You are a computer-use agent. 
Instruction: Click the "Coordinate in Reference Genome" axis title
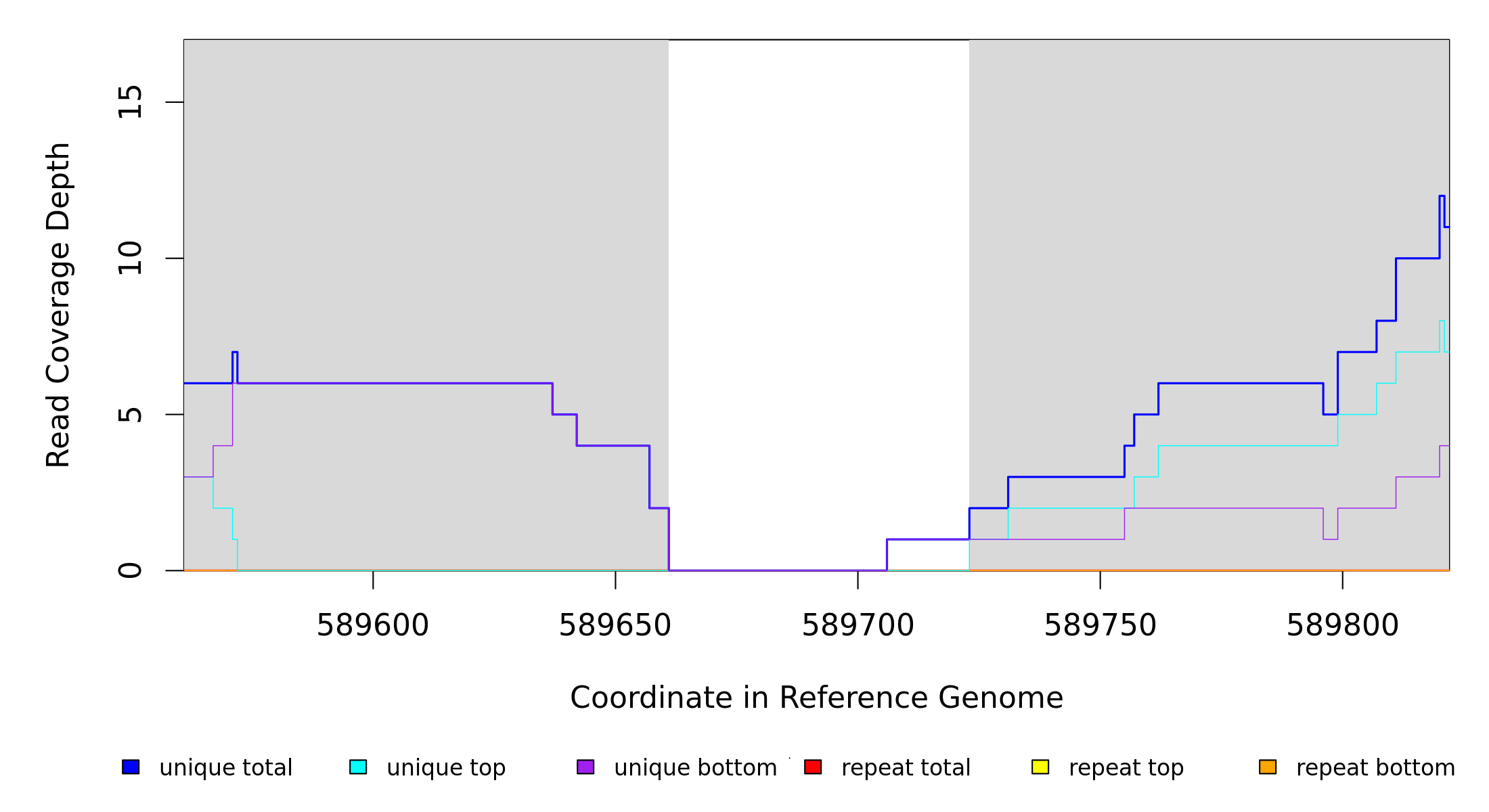pyautogui.click(x=816, y=698)
